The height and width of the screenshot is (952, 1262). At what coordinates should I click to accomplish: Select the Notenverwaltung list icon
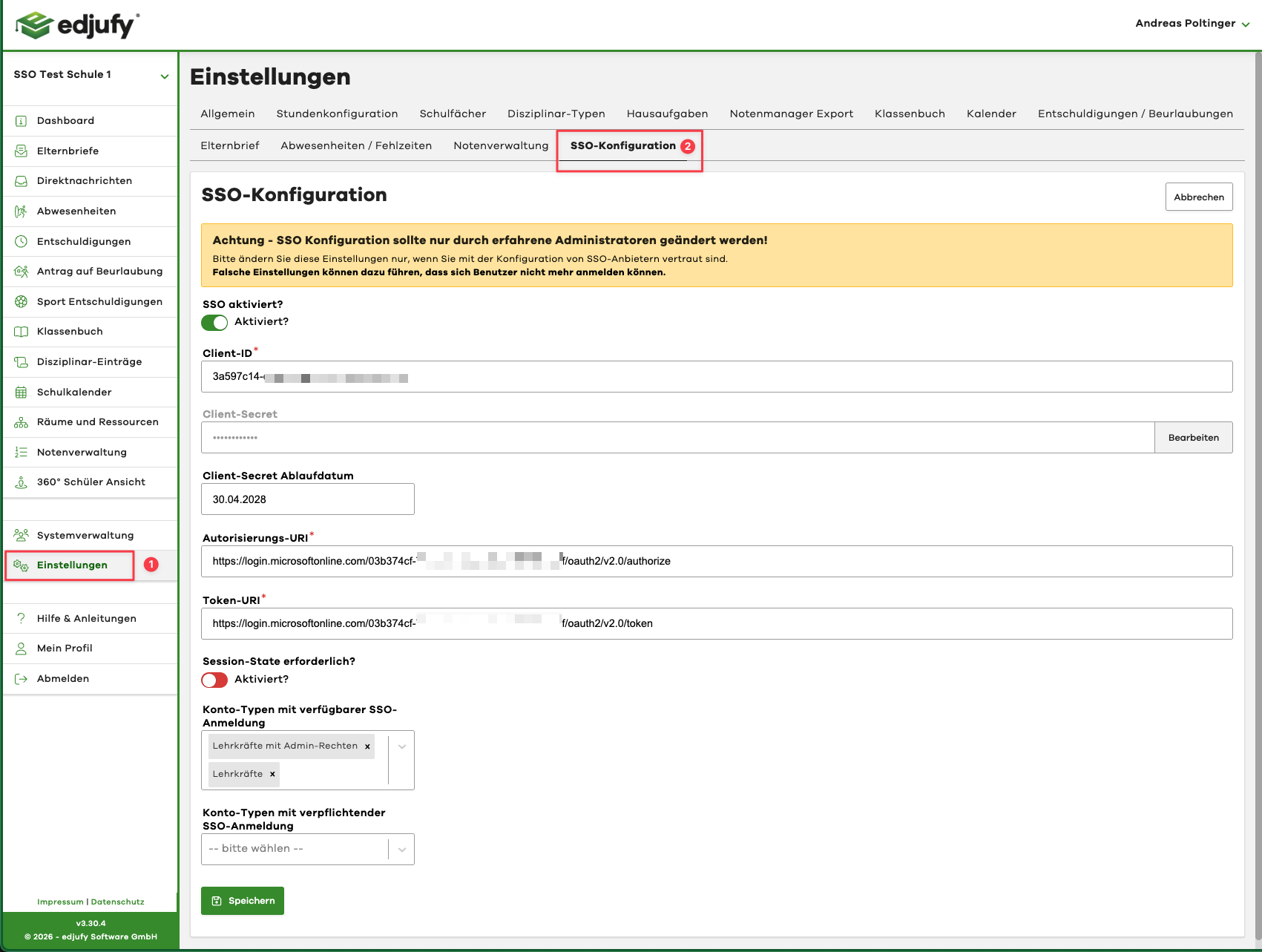[22, 452]
